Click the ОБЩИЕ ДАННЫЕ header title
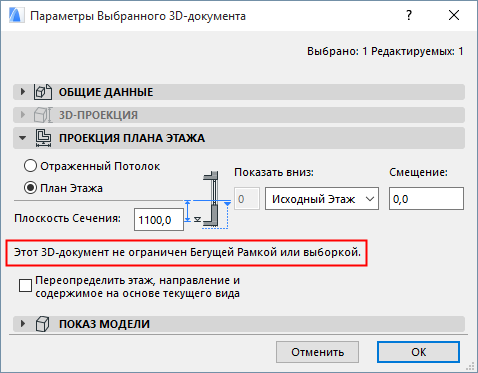 pyautogui.click(x=106, y=92)
